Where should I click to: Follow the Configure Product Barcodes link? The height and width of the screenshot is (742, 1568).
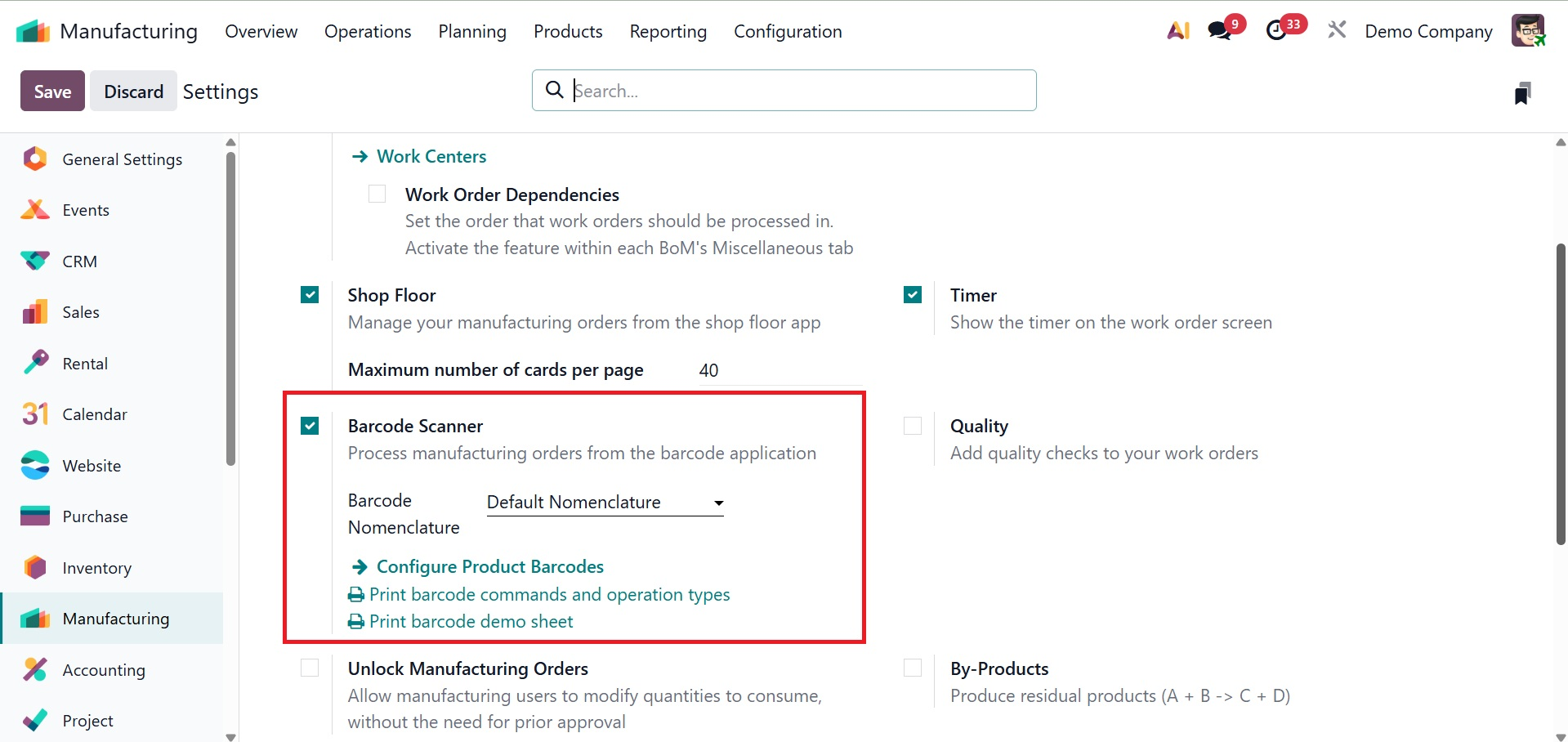[489, 567]
